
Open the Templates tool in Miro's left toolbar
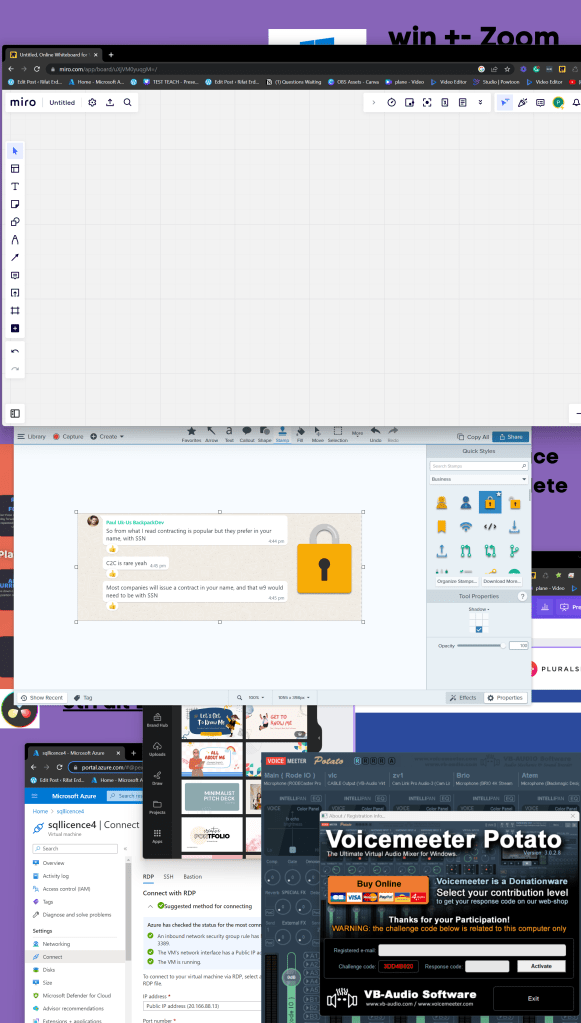pos(15,168)
